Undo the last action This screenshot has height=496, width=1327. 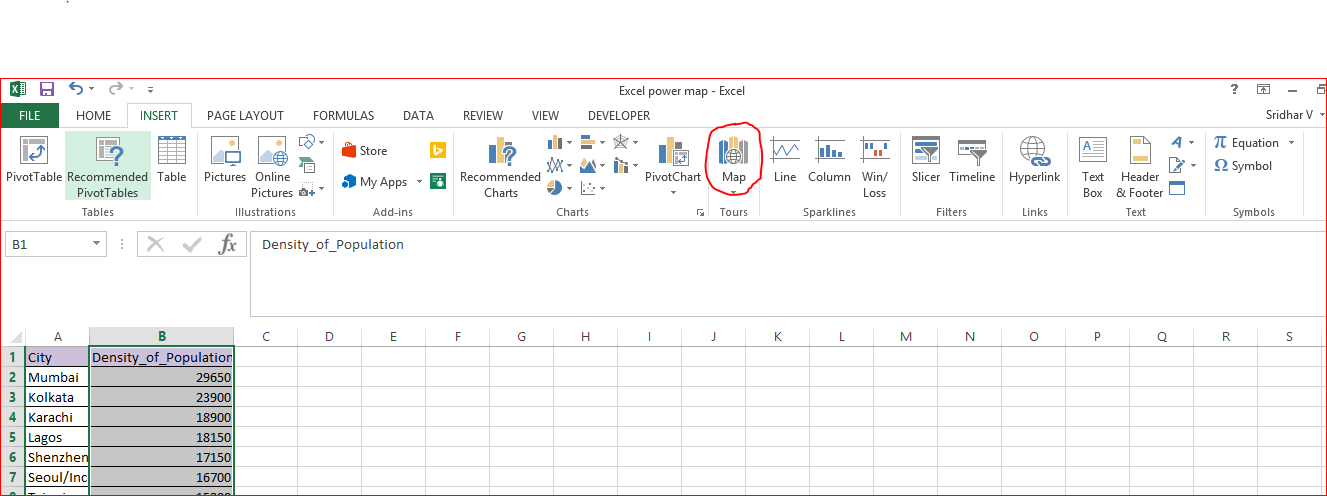(76, 90)
